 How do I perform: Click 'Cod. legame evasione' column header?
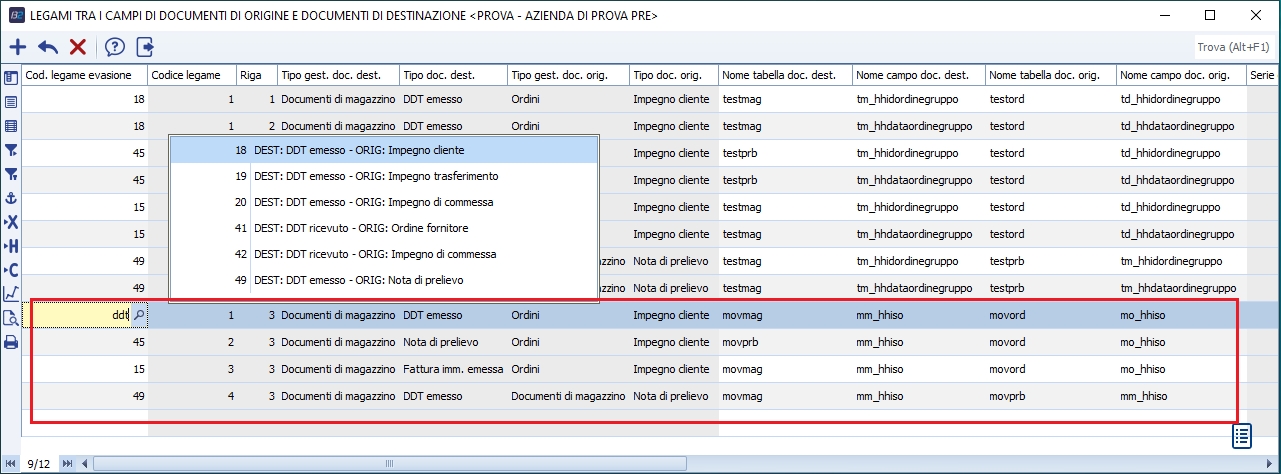pos(84,76)
